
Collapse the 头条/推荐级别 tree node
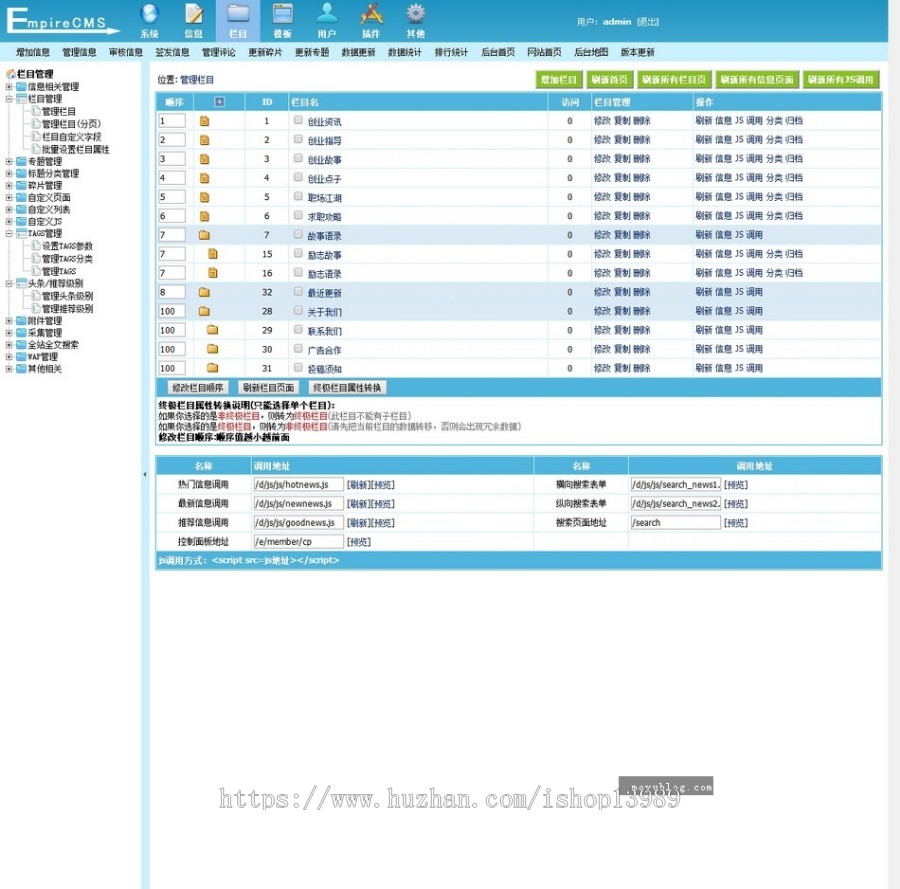(9, 284)
